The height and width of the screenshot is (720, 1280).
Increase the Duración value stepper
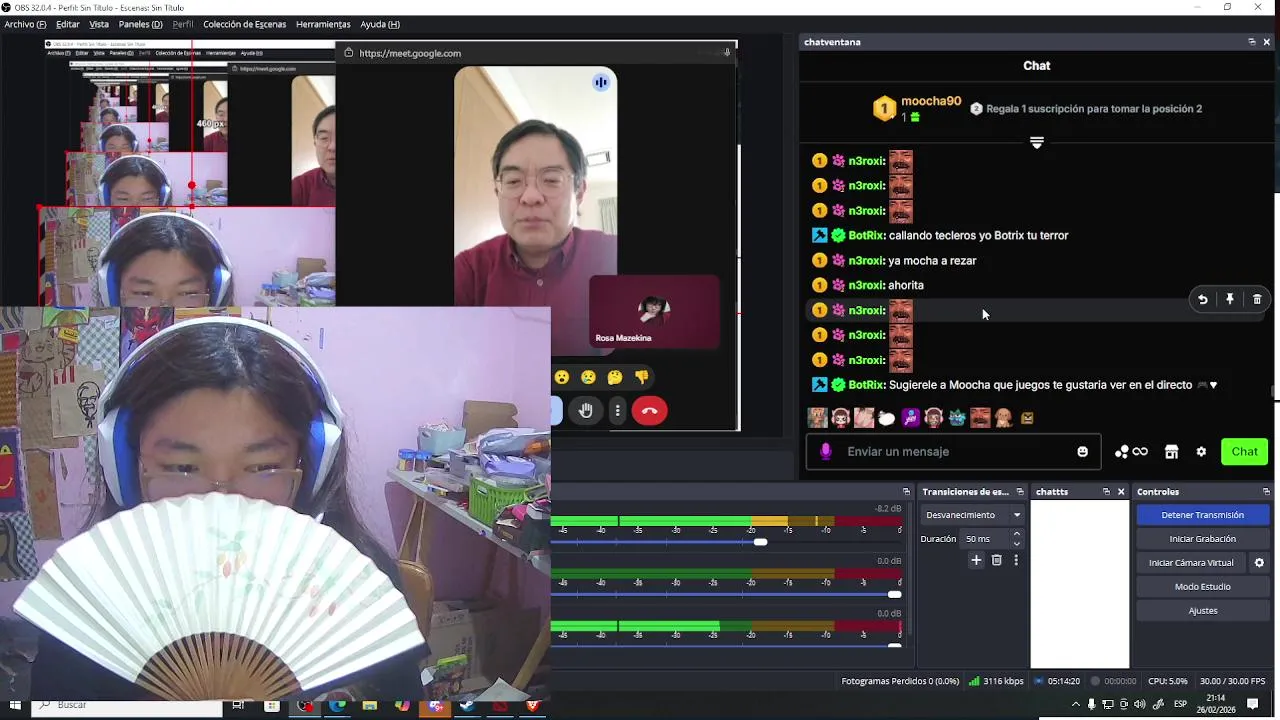pos(1017,534)
